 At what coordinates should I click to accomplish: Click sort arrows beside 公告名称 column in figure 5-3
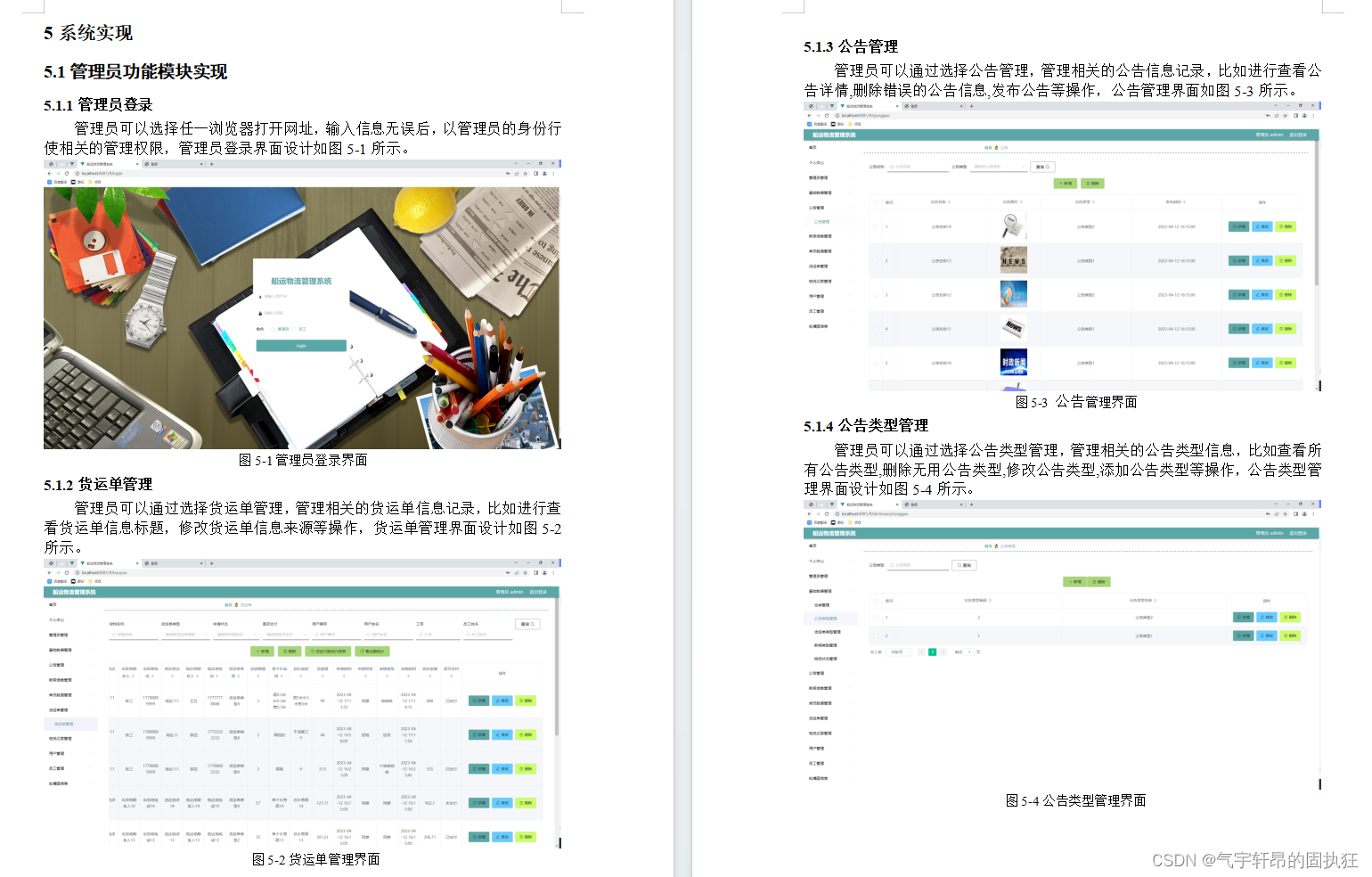pos(949,201)
